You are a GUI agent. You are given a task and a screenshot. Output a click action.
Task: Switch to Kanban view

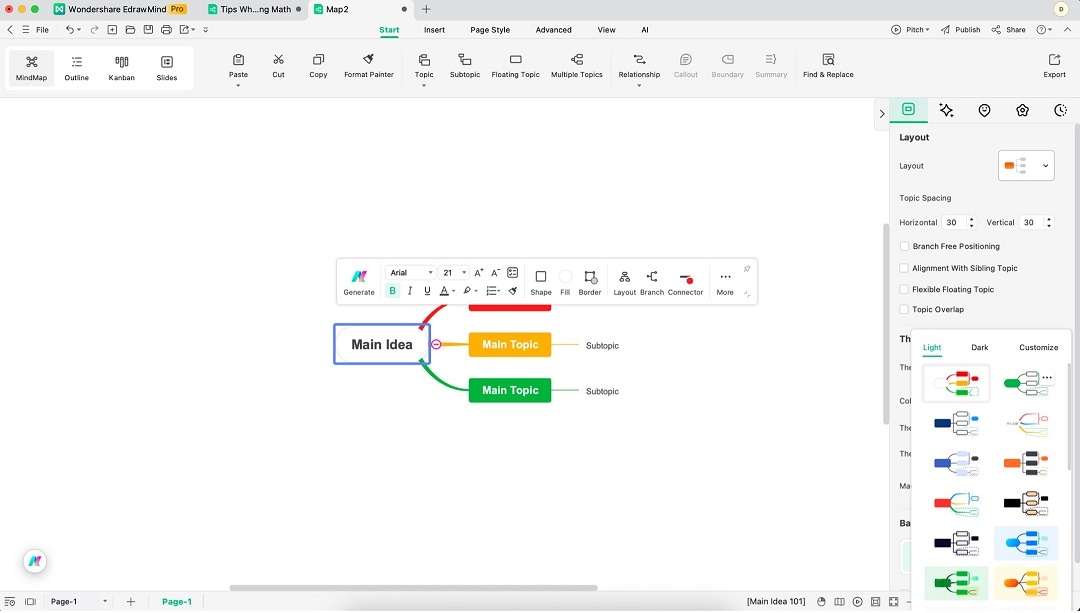point(121,68)
